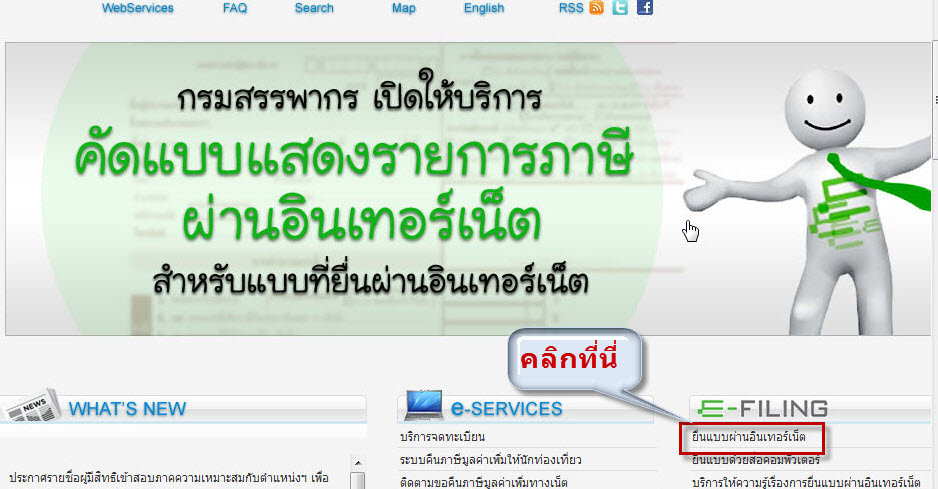Open the ประกาศรายชื่อผู้มีสิทธิเข้าสอบ news item
The image size is (938, 489).
tap(169, 478)
